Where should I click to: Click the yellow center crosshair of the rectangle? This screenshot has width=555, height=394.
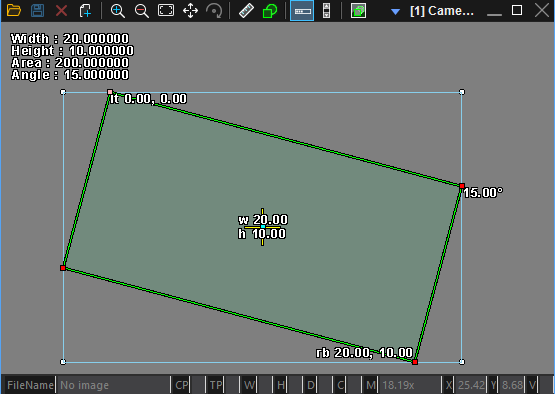pos(262,227)
